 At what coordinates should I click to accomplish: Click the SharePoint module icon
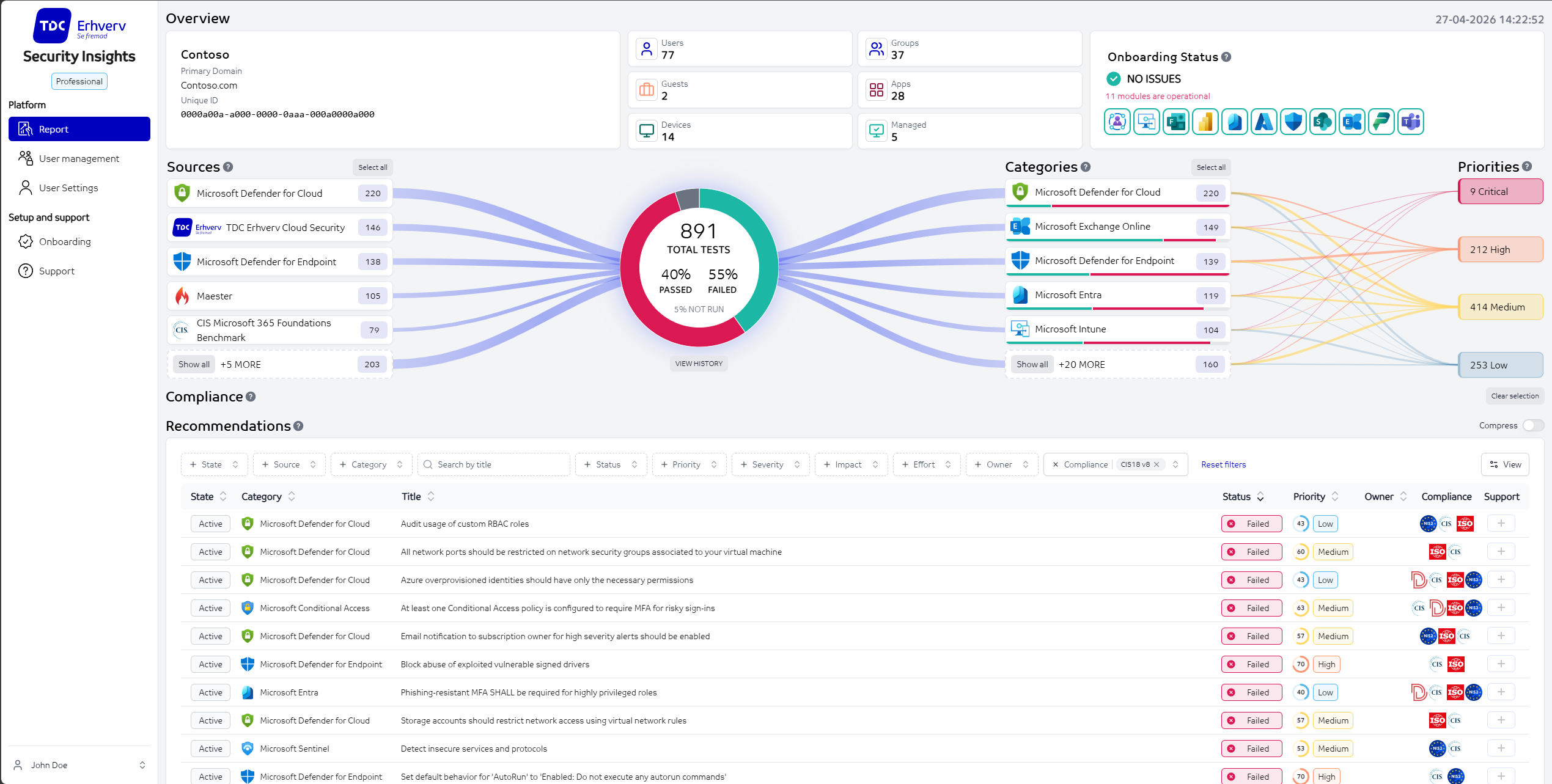(1323, 122)
